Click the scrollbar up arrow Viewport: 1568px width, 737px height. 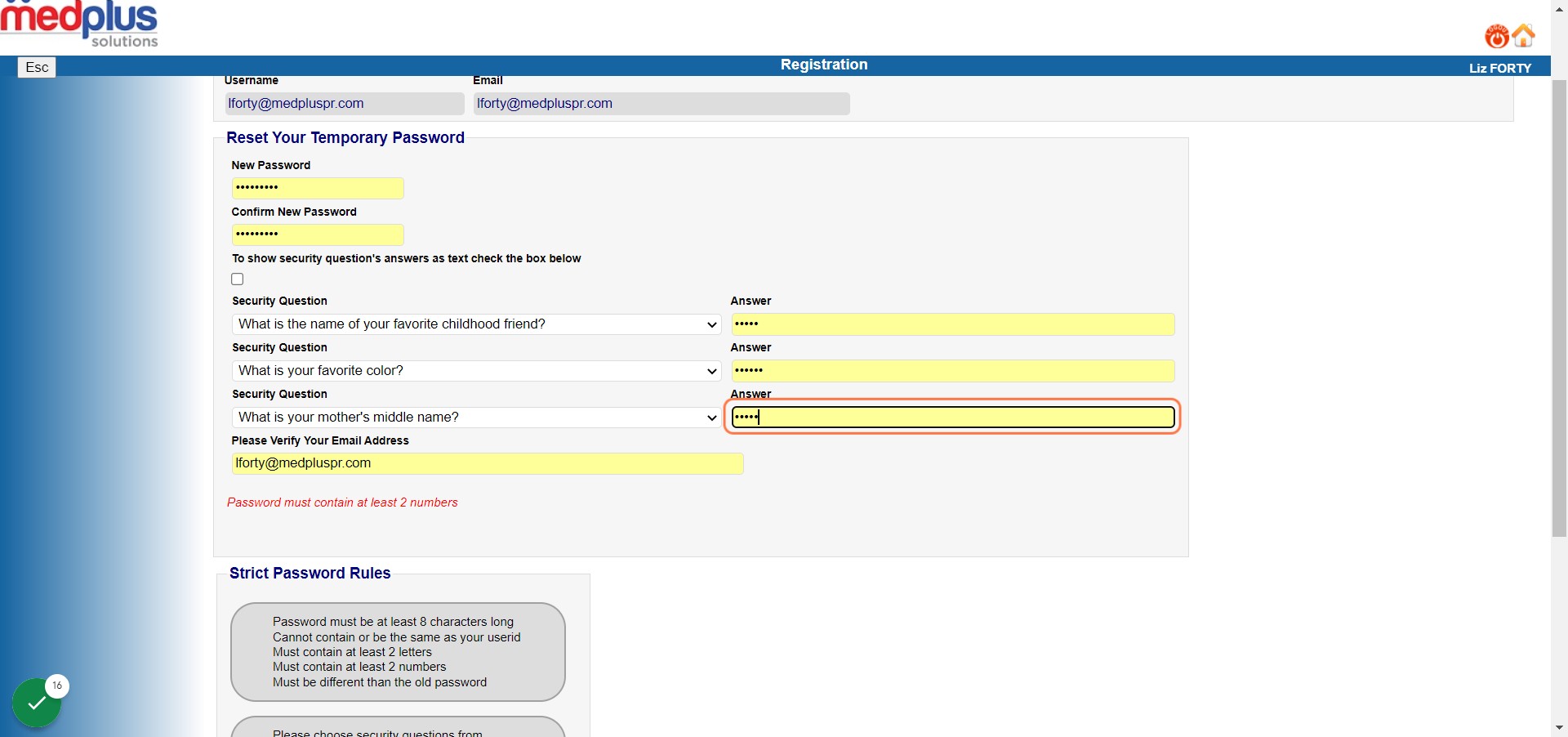tap(1559, 8)
